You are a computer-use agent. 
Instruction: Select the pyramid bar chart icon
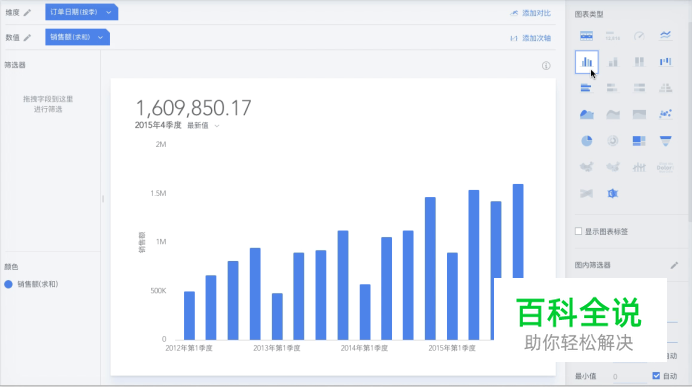(x=666, y=88)
